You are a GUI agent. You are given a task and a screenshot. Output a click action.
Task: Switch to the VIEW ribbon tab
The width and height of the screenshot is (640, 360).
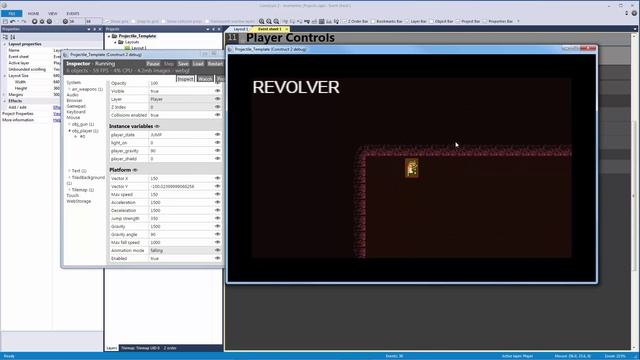point(53,13)
